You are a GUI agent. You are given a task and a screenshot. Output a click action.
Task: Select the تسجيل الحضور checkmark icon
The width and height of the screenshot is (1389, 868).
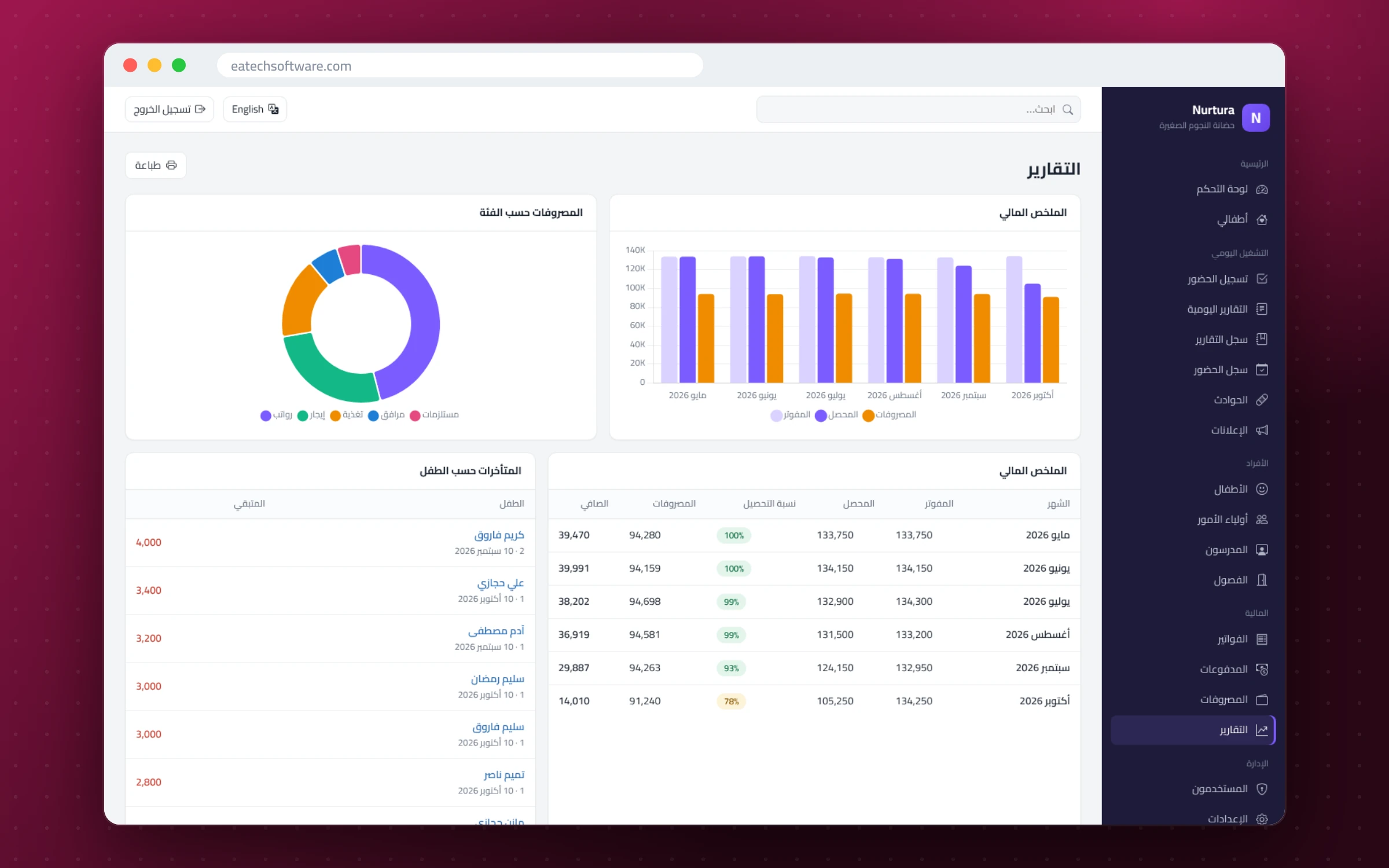coord(1262,279)
